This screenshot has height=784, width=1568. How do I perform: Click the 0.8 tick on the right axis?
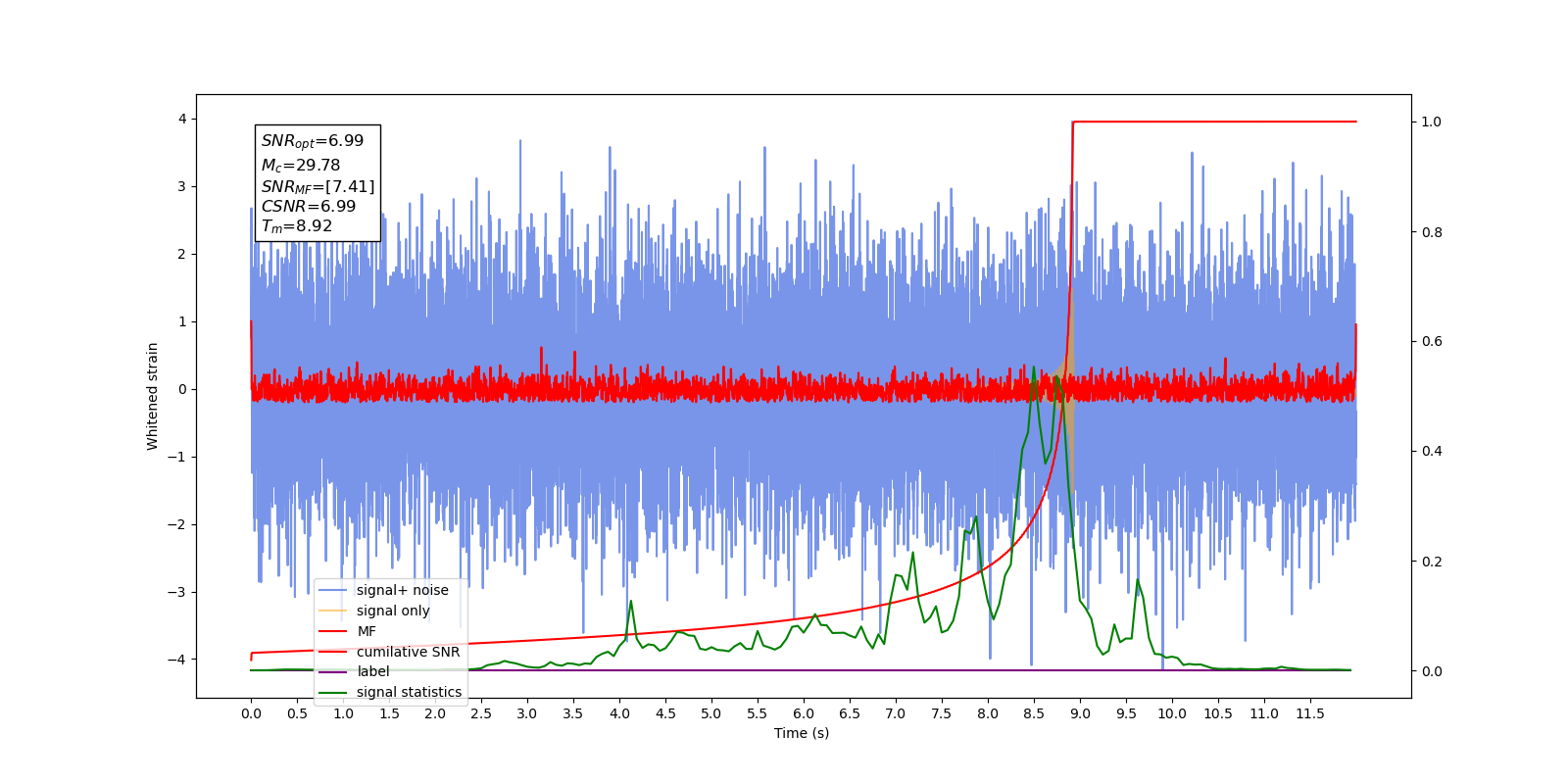click(x=1432, y=232)
